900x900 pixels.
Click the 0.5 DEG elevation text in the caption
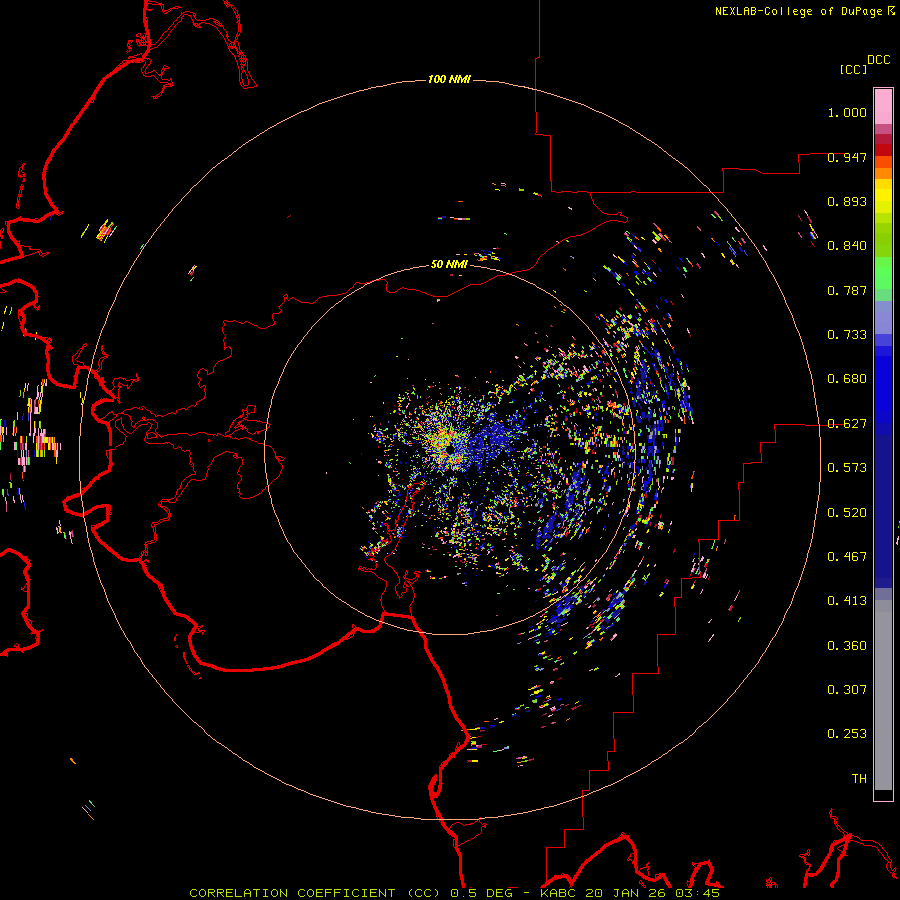(481, 893)
